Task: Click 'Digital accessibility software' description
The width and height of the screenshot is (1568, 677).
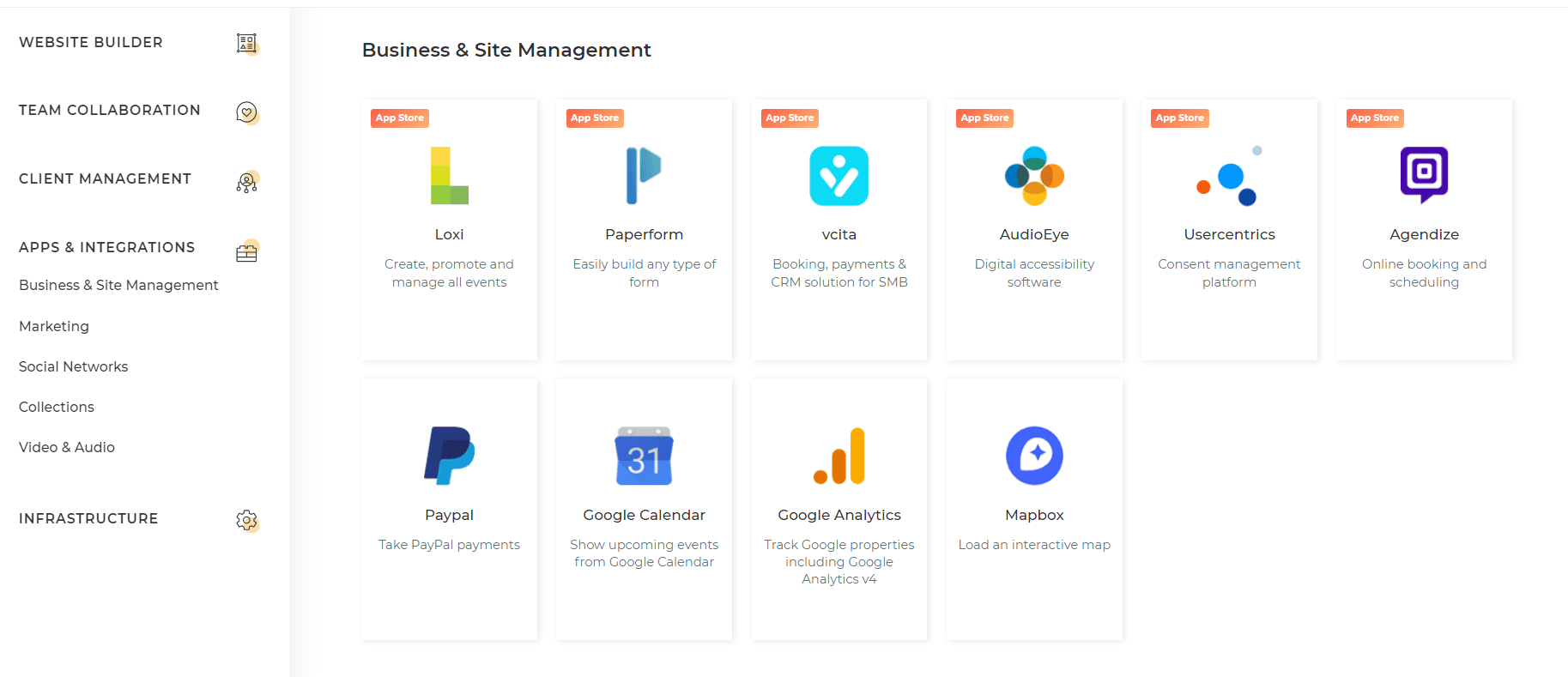Action: [x=1034, y=273]
